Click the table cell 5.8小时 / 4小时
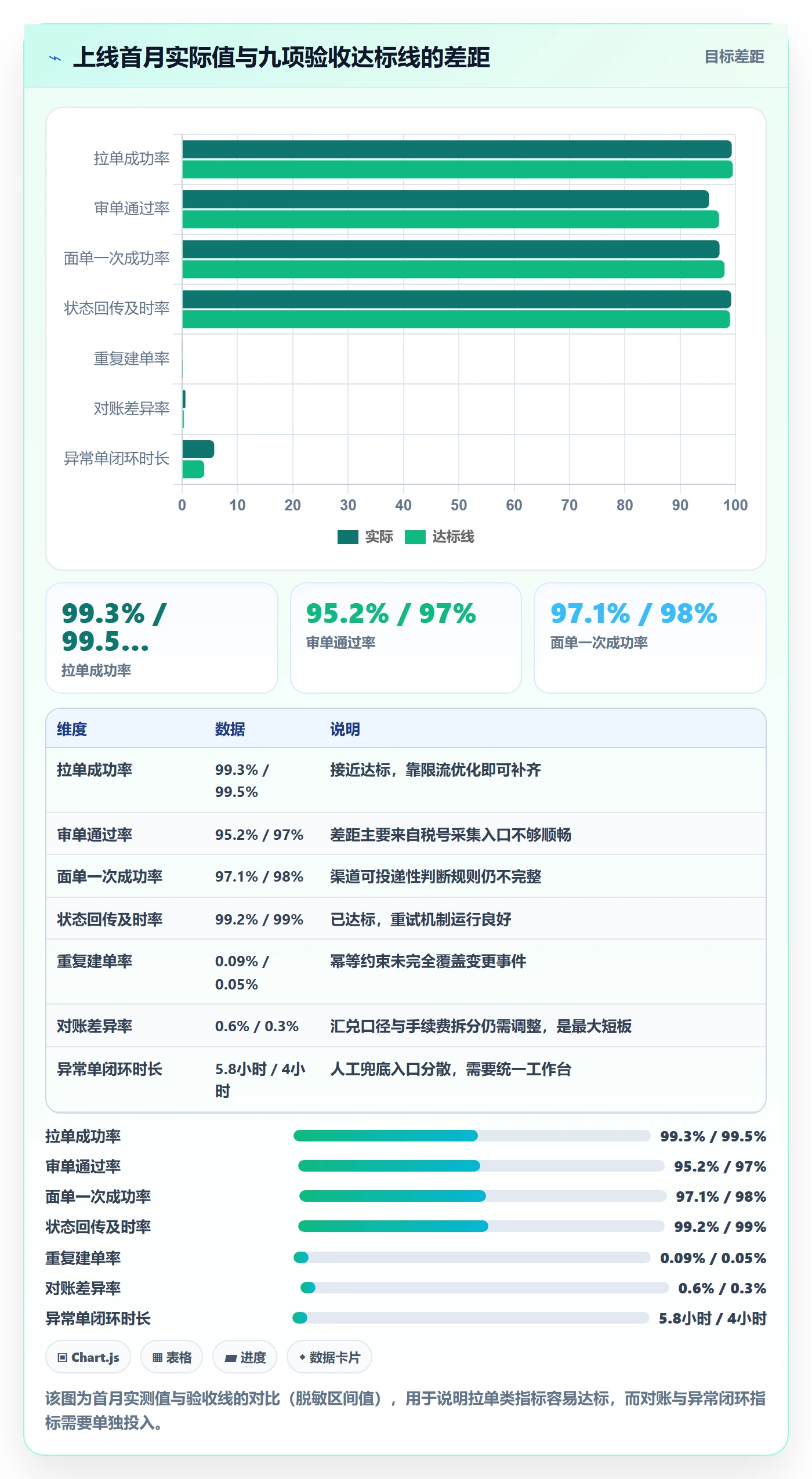This screenshot has height=1479, width=812. [x=260, y=1080]
